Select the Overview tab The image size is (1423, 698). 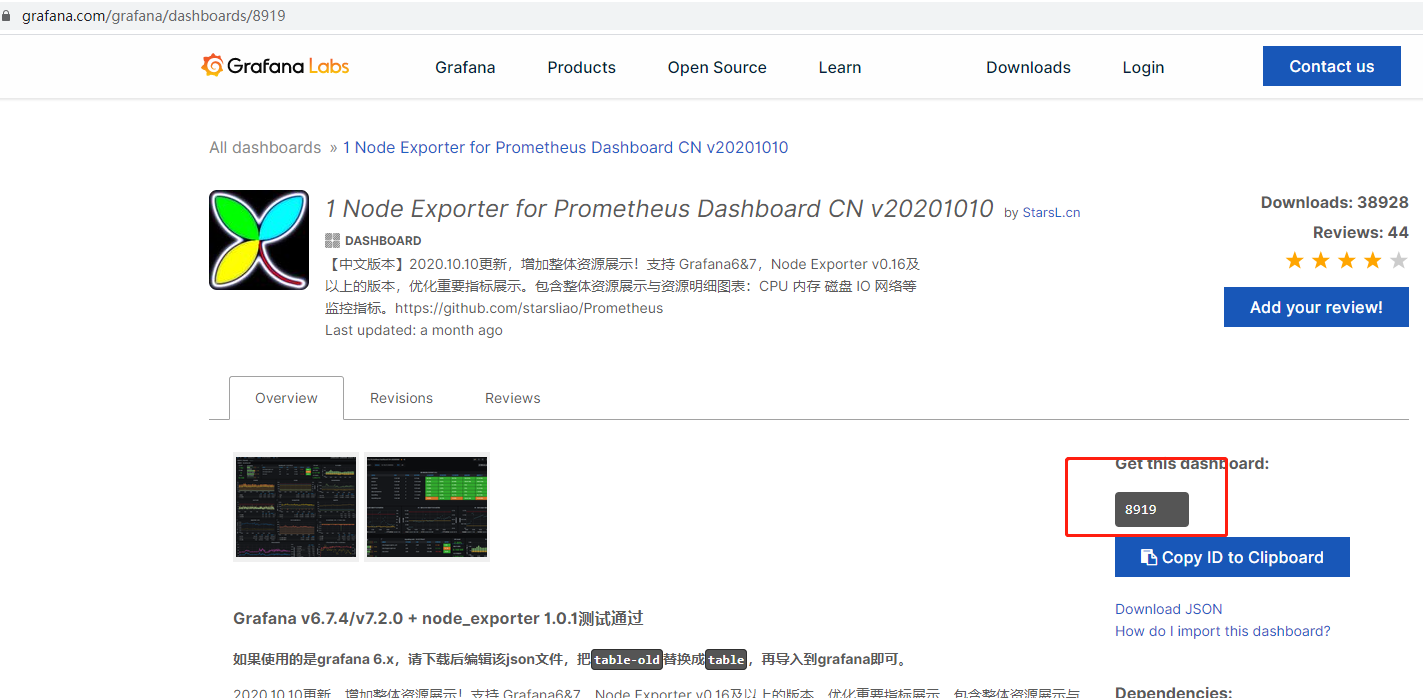(286, 398)
